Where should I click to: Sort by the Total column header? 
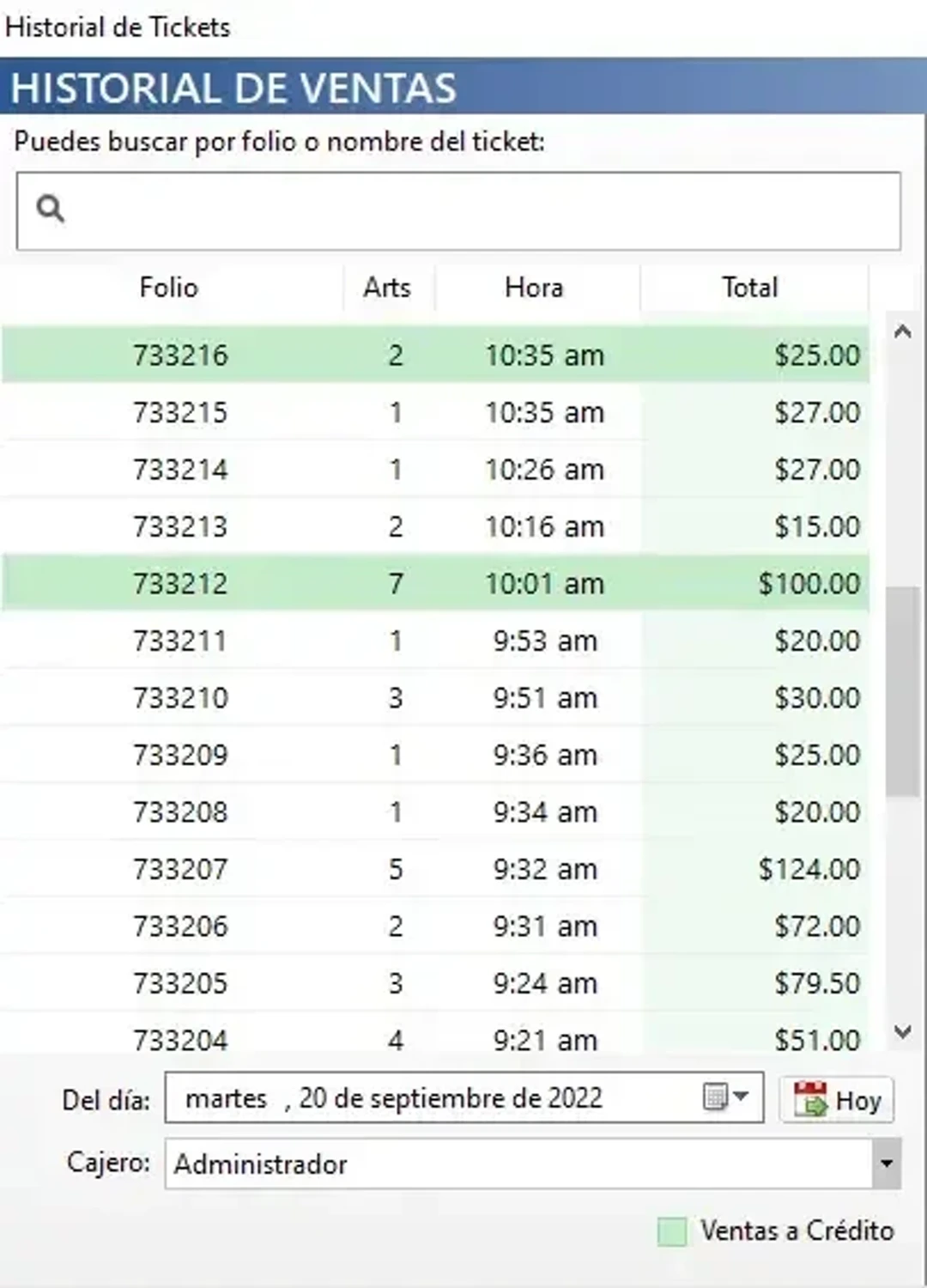748,288
